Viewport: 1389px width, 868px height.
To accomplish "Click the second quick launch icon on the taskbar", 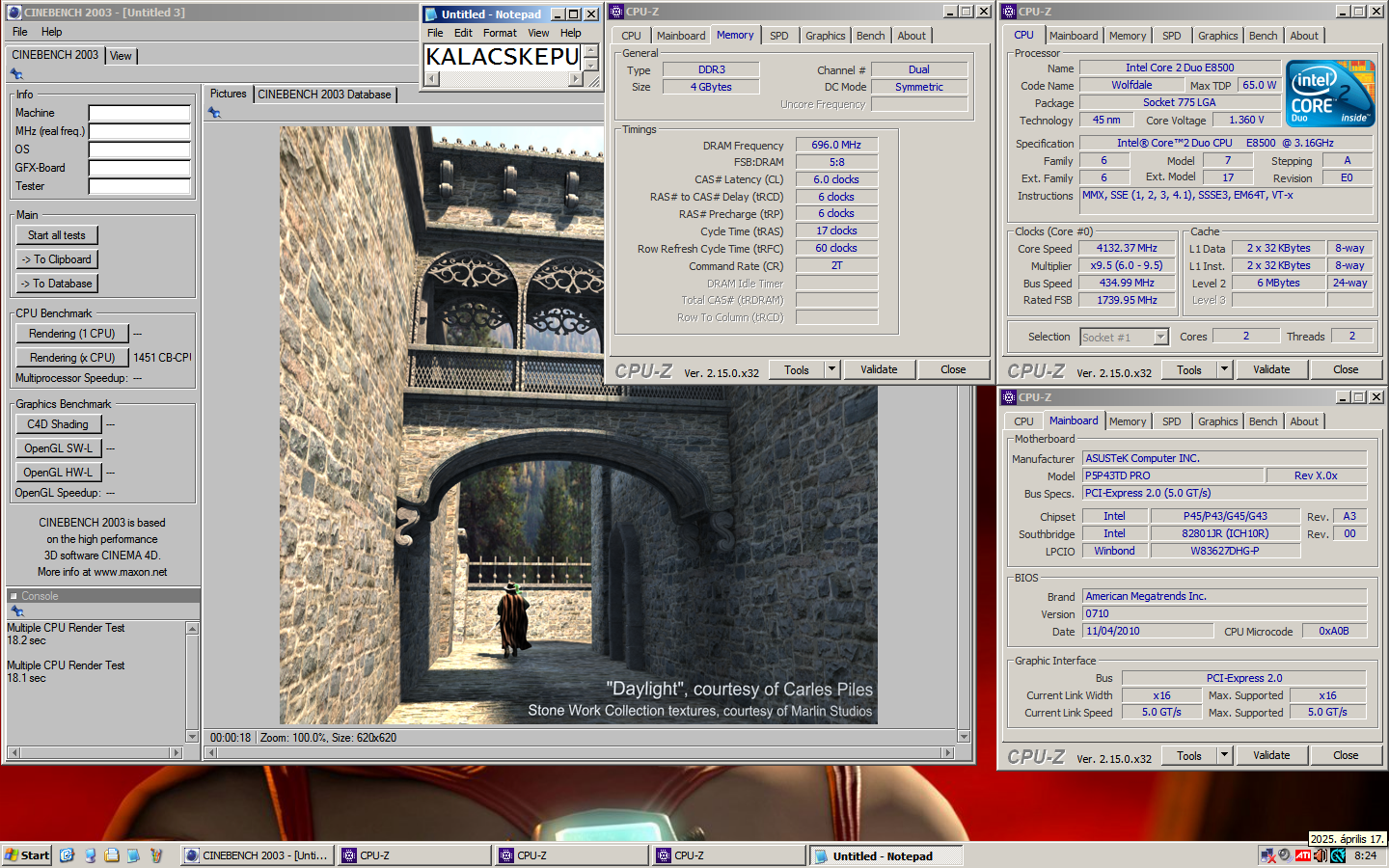I will pyautogui.click(x=90, y=855).
